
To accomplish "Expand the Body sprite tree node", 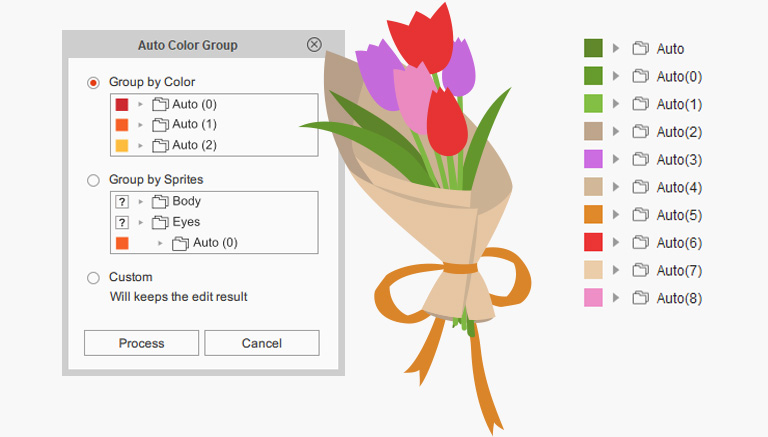I will point(141,201).
